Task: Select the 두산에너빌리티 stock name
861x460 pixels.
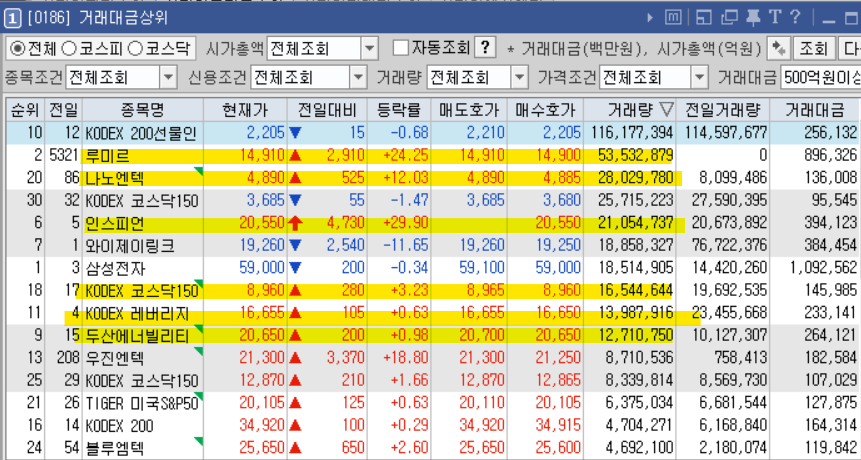Action: (x=137, y=336)
